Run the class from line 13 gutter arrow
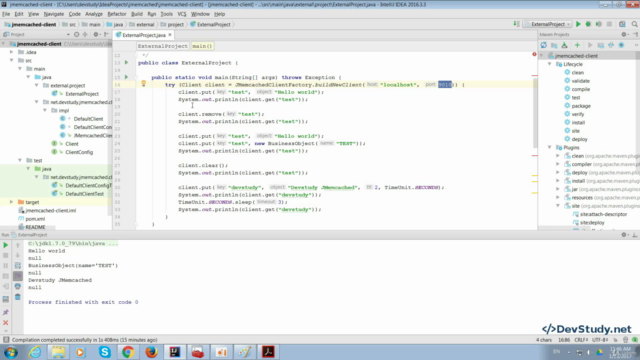Image resolution: width=640 pixels, height=360 pixels. (x=126, y=62)
